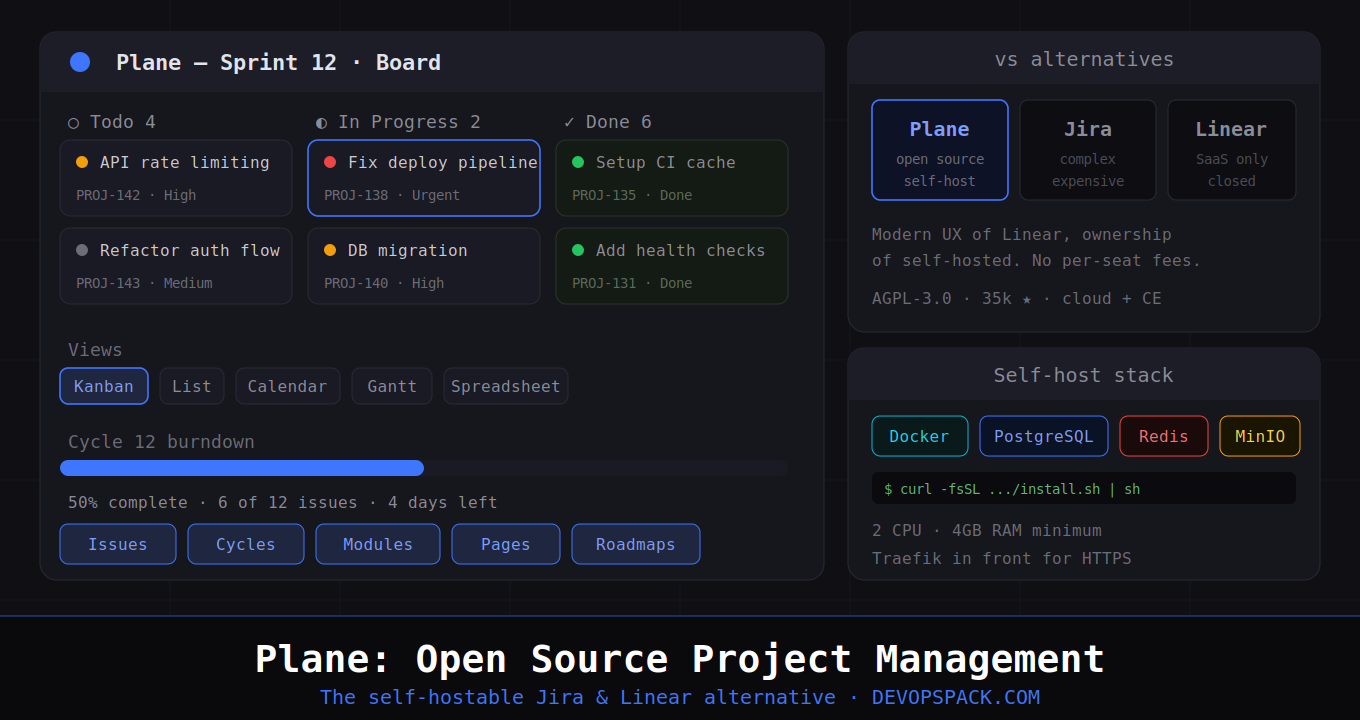Click green status dot on Add health checks
The width and height of the screenshot is (1360, 720).
(x=578, y=250)
